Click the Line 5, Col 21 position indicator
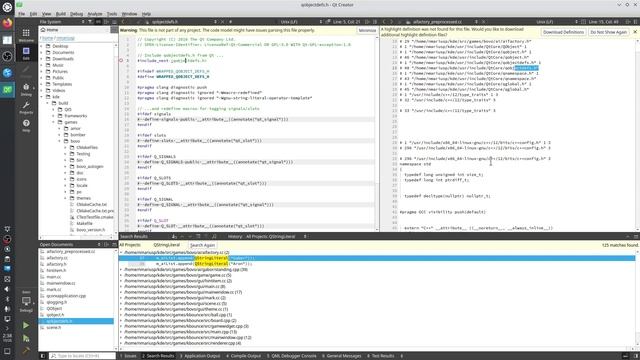Screen dimensions: 640x360 pos(347,22)
